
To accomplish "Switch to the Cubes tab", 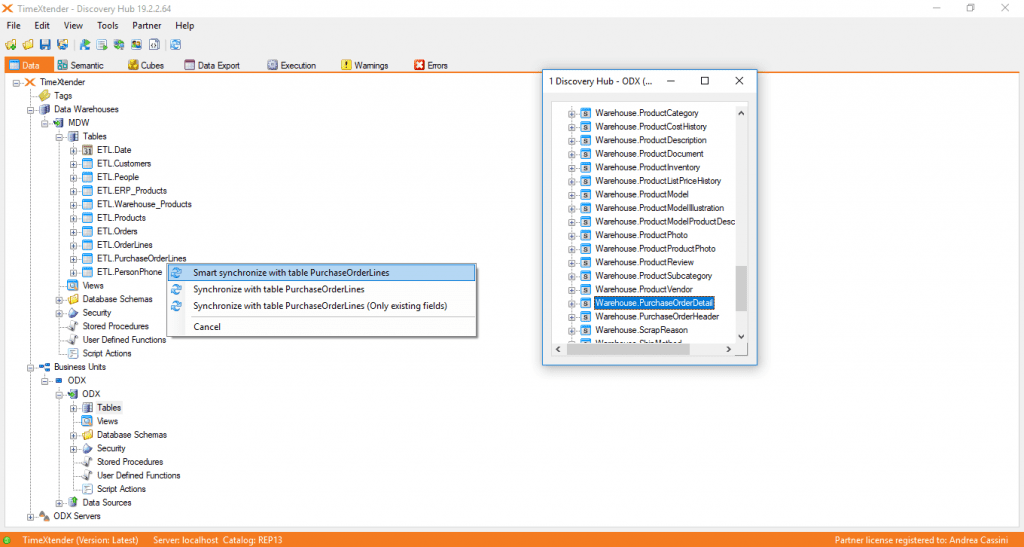I will [x=146, y=65].
